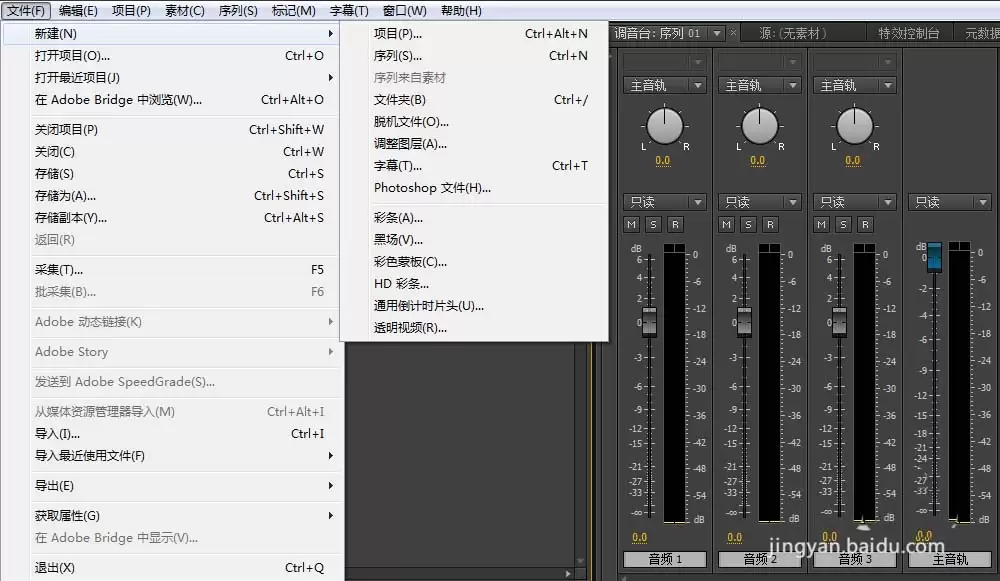Choose 序列(S)... from the 新建 submenu
1000x581 pixels.
[x=398, y=56]
